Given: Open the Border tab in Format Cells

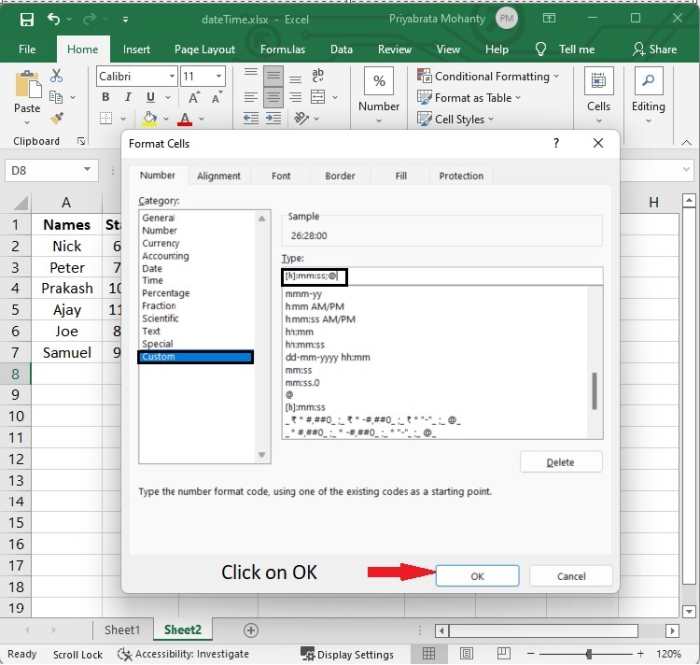Looking at the screenshot, I should coord(340,176).
